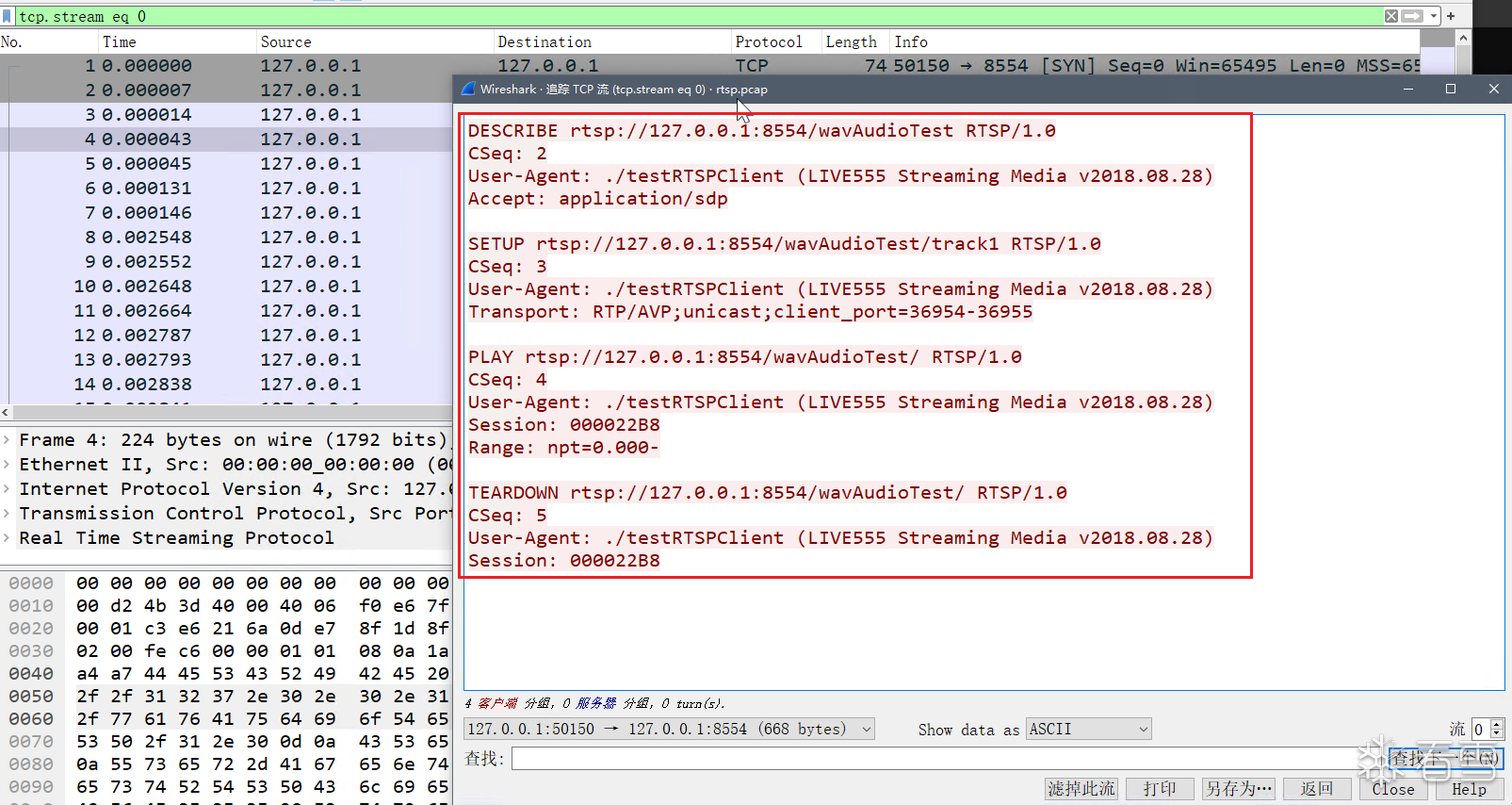Expand the Frame 4 details tree

[x=7, y=440]
